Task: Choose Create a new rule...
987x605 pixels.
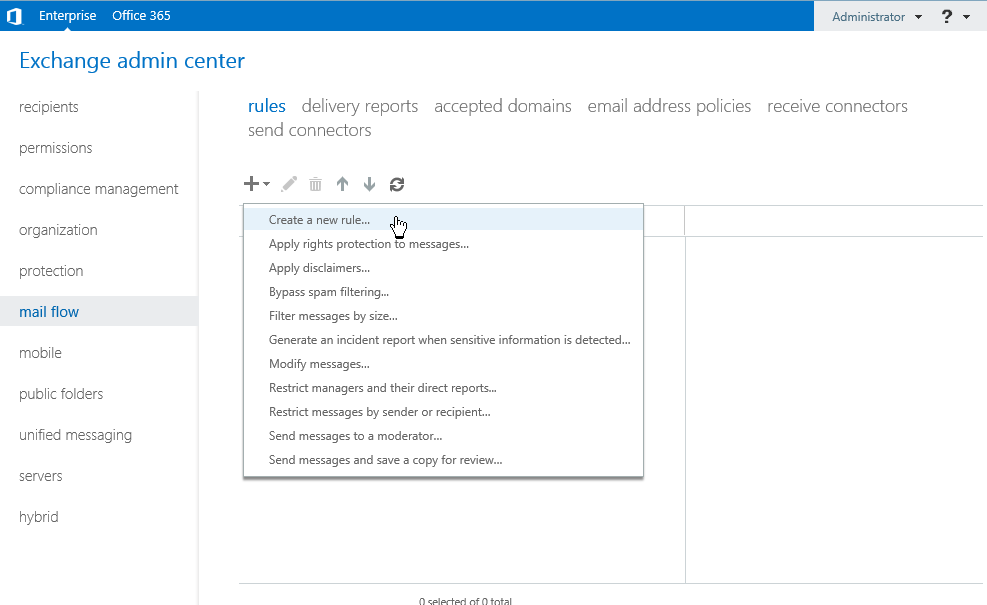Action: pyautogui.click(x=443, y=220)
